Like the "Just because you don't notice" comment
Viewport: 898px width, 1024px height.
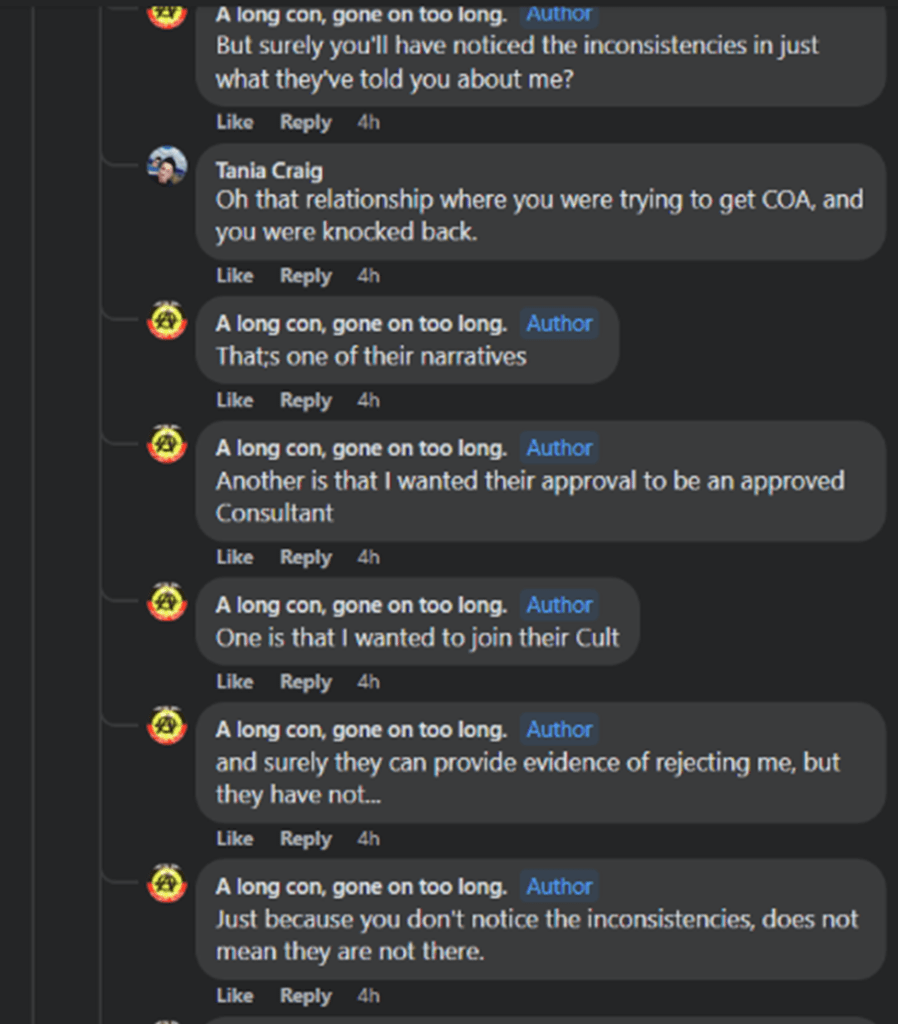point(235,996)
